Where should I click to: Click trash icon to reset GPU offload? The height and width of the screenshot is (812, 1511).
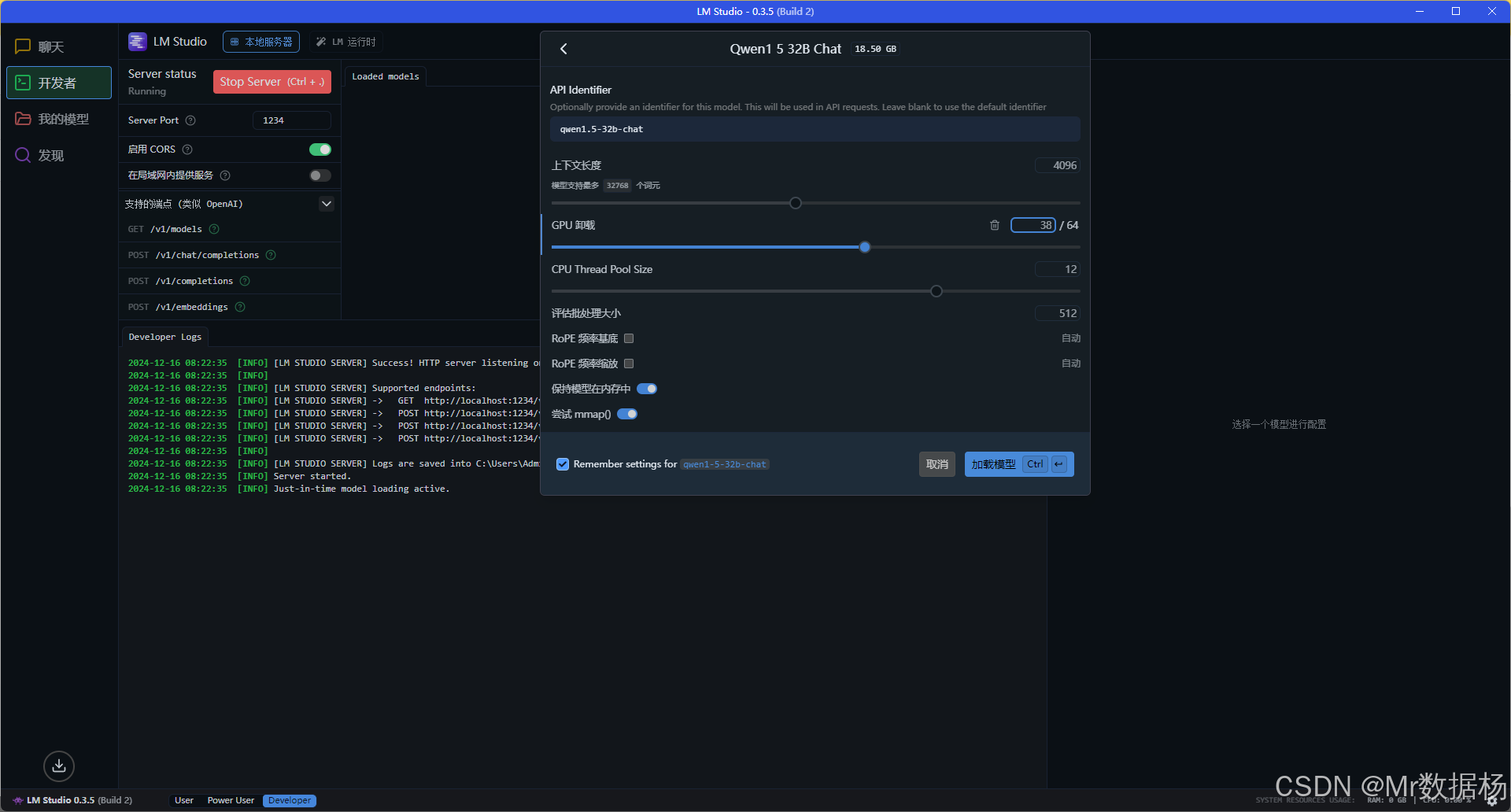click(995, 225)
